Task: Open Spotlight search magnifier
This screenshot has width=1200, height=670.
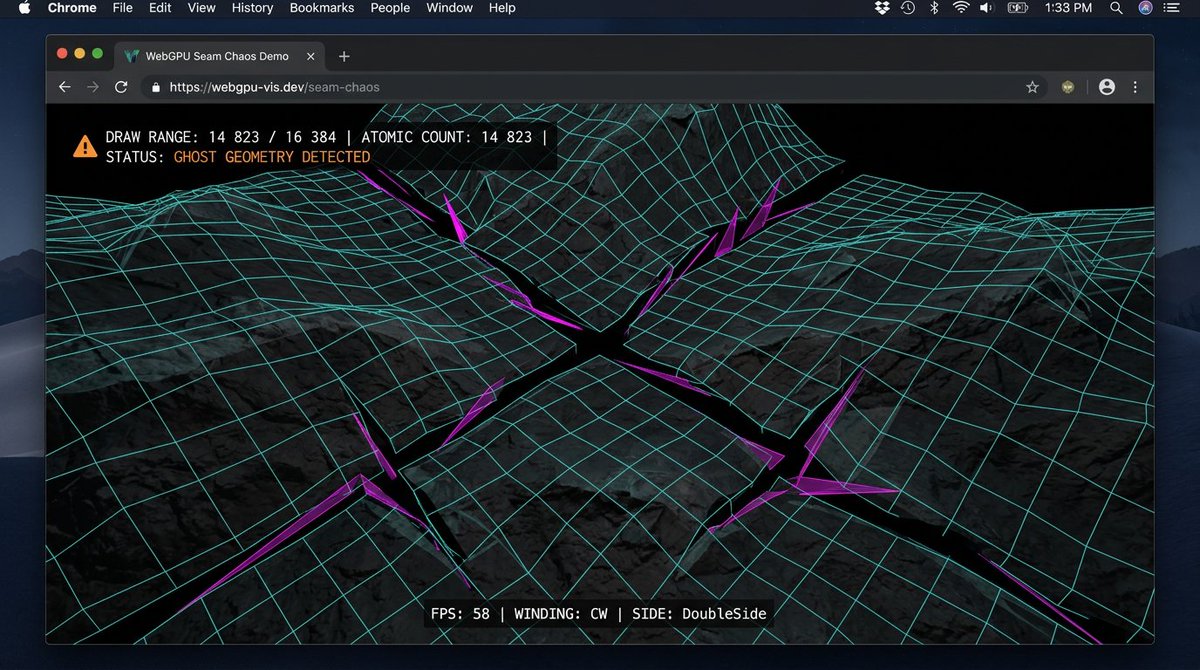Action: [x=1116, y=8]
